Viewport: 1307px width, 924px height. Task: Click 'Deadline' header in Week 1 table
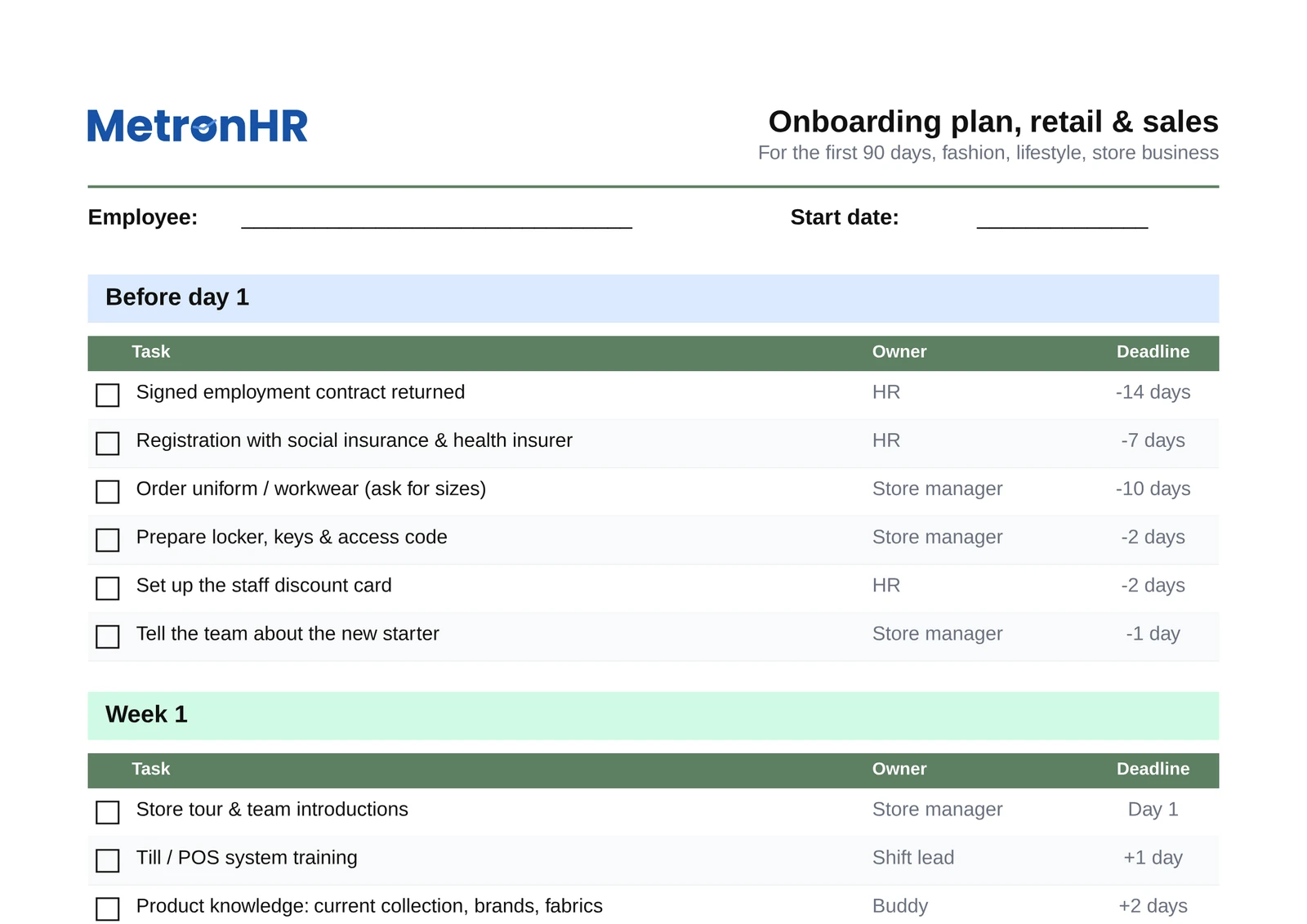[1153, 770]
